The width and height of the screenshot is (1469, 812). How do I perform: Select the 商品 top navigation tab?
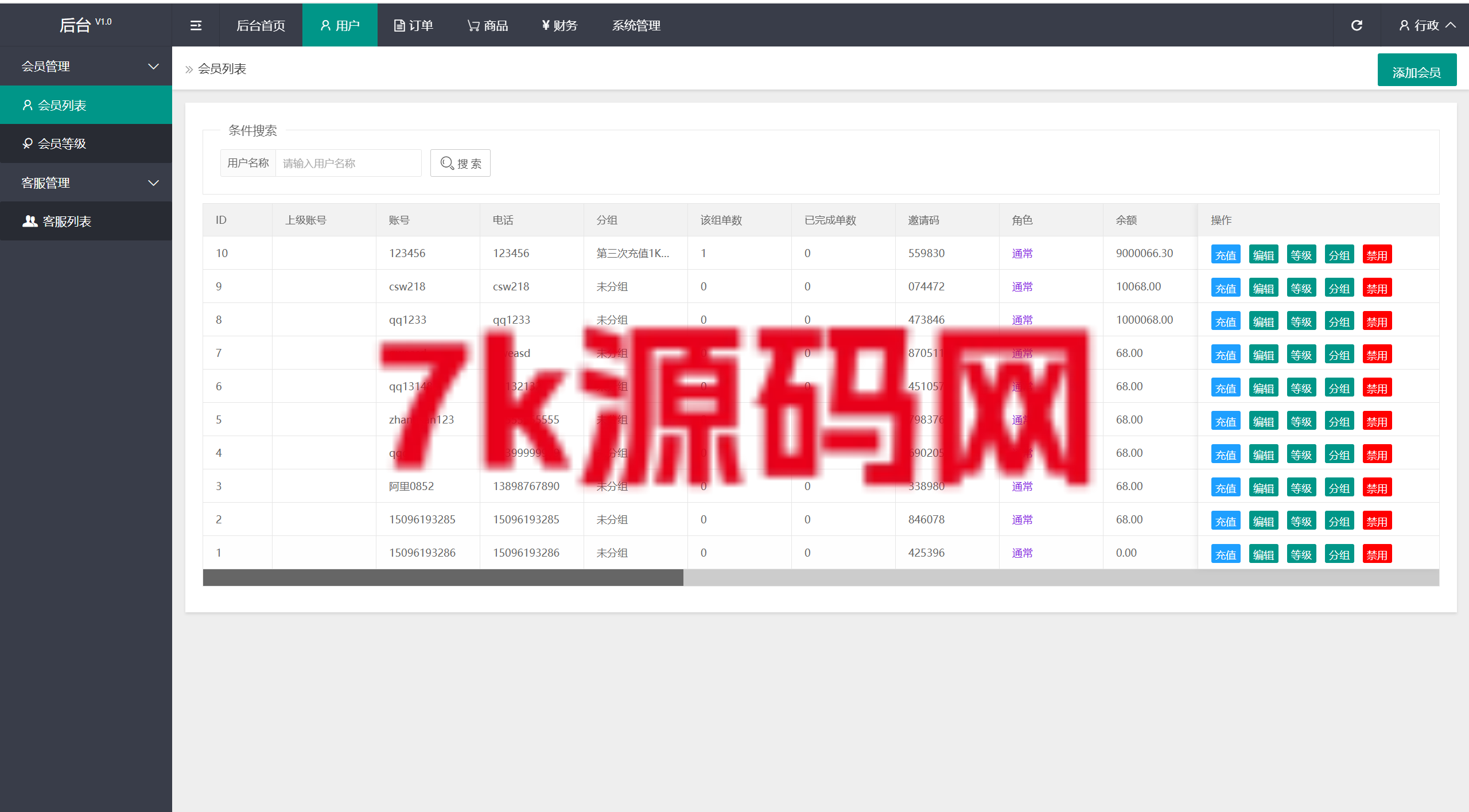[x=488, y=25]
